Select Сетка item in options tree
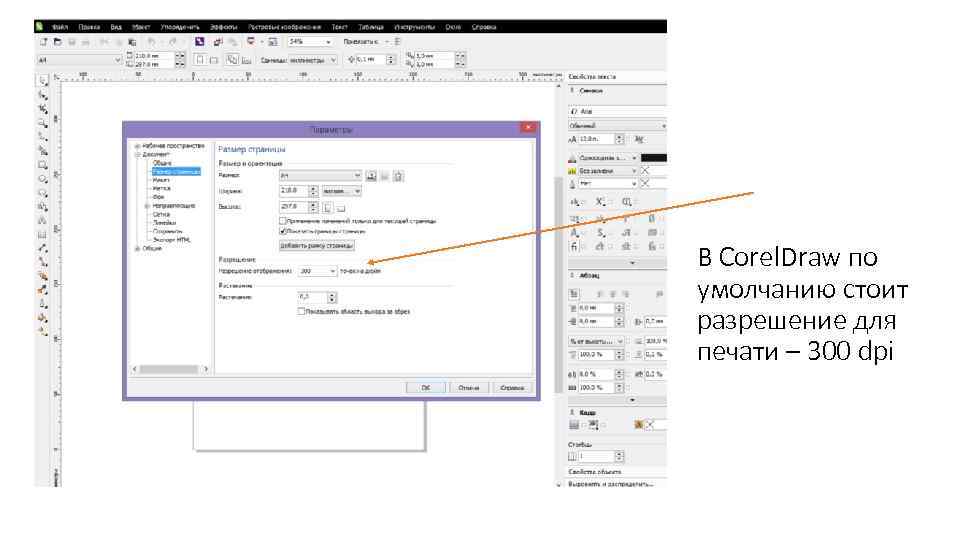This screenshot has height=540, width=960. pos(161,214)
